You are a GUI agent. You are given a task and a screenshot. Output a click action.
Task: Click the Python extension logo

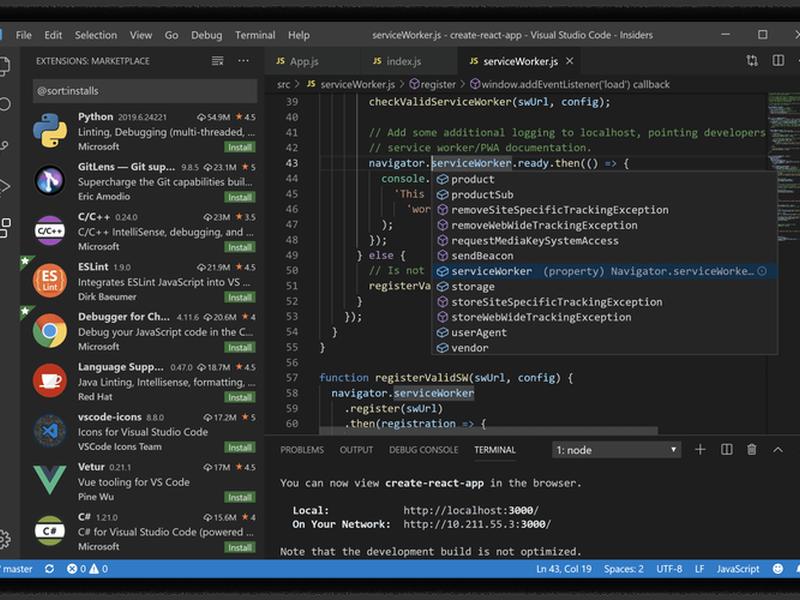click(49, 131)
